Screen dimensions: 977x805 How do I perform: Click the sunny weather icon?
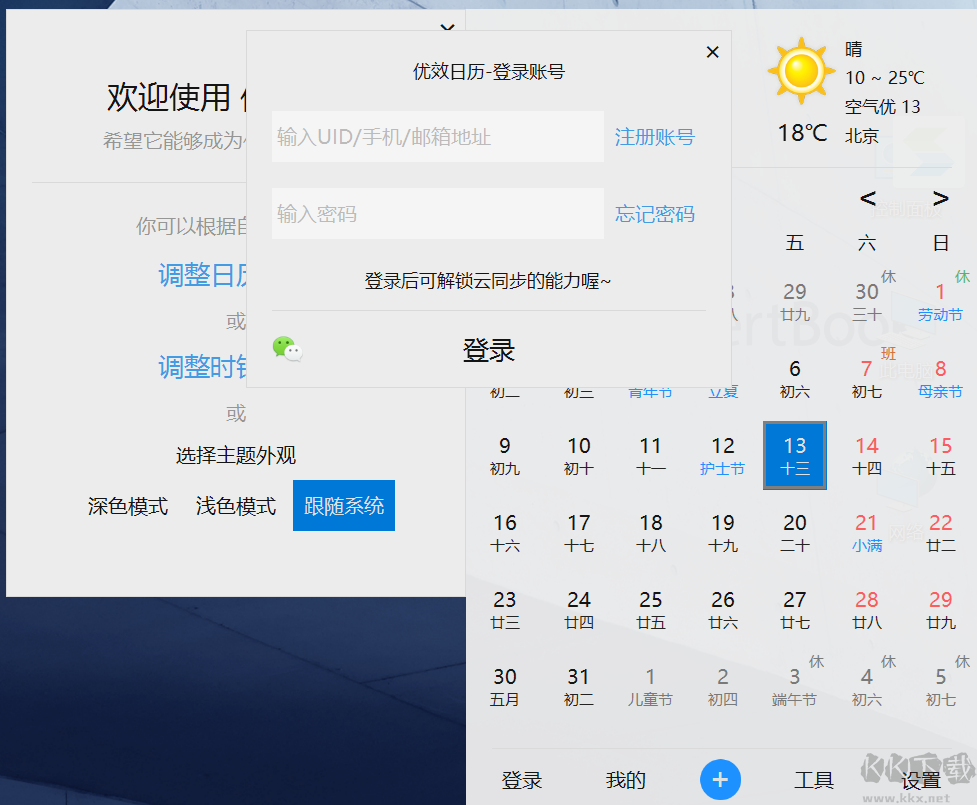799,69
